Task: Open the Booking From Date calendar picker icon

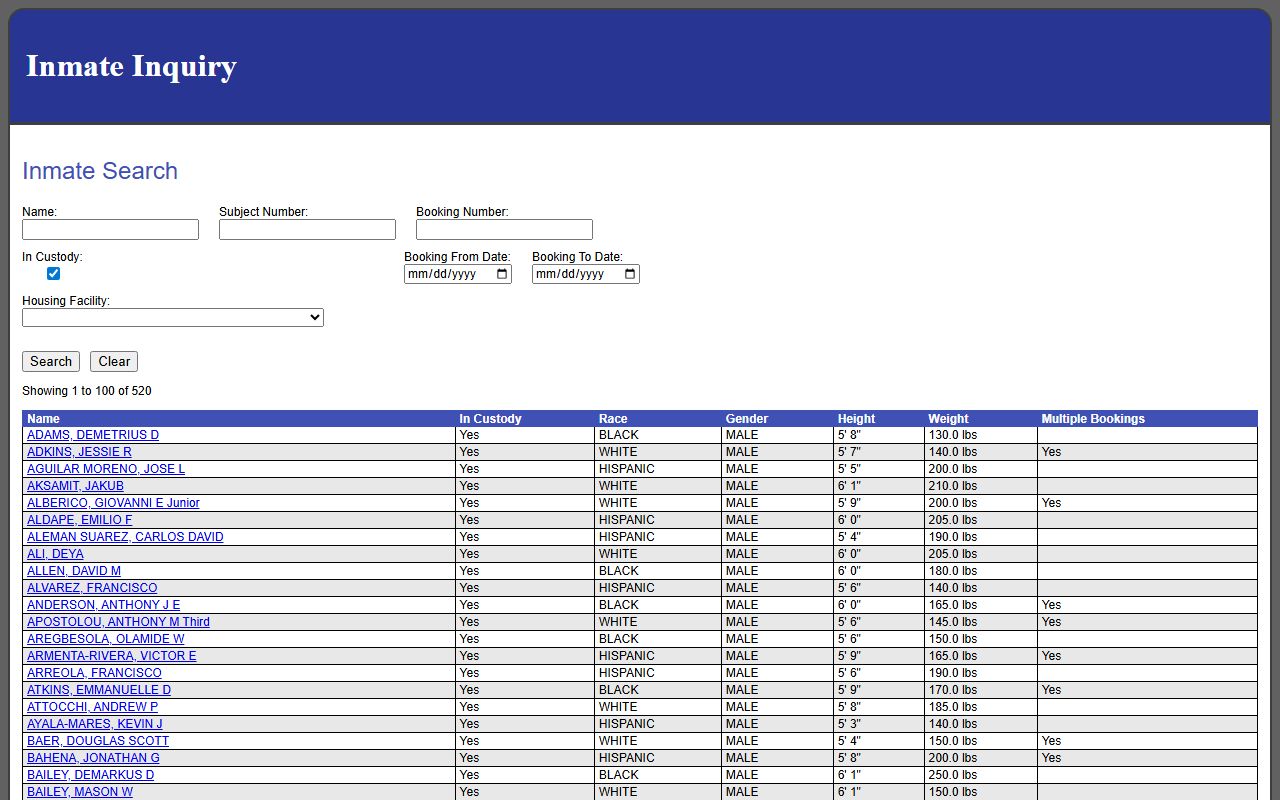Action: point(502,274)
